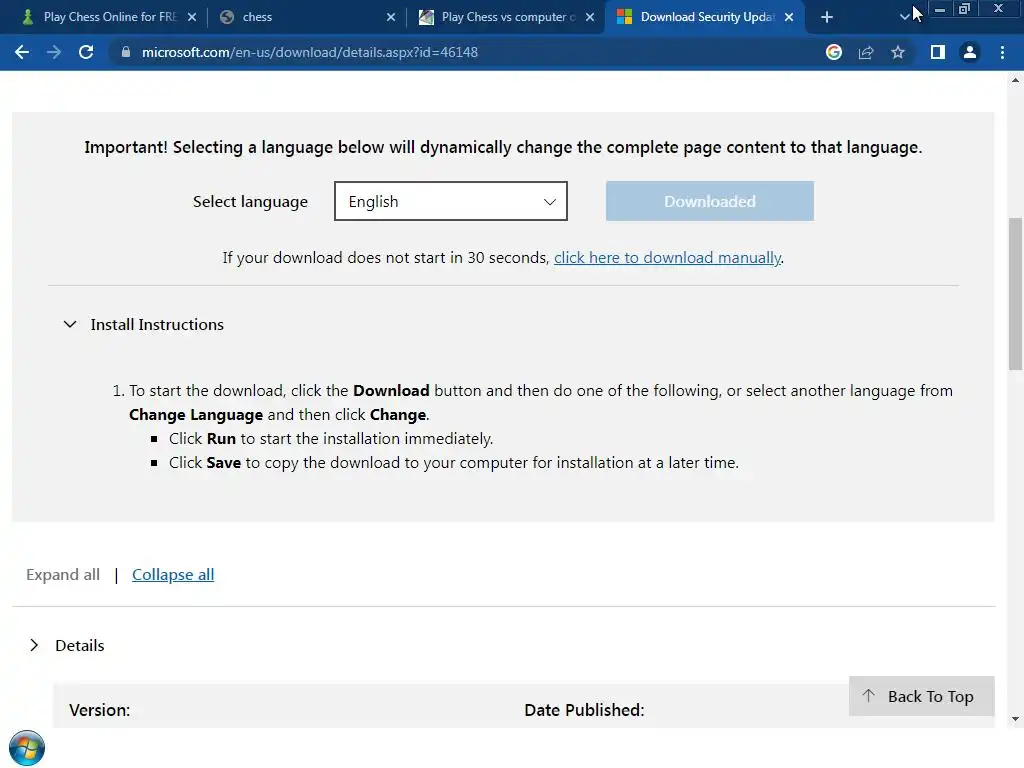Viewport: 1024px width, 768px height.
Task: Reload the current page
Action: [86, 52]
